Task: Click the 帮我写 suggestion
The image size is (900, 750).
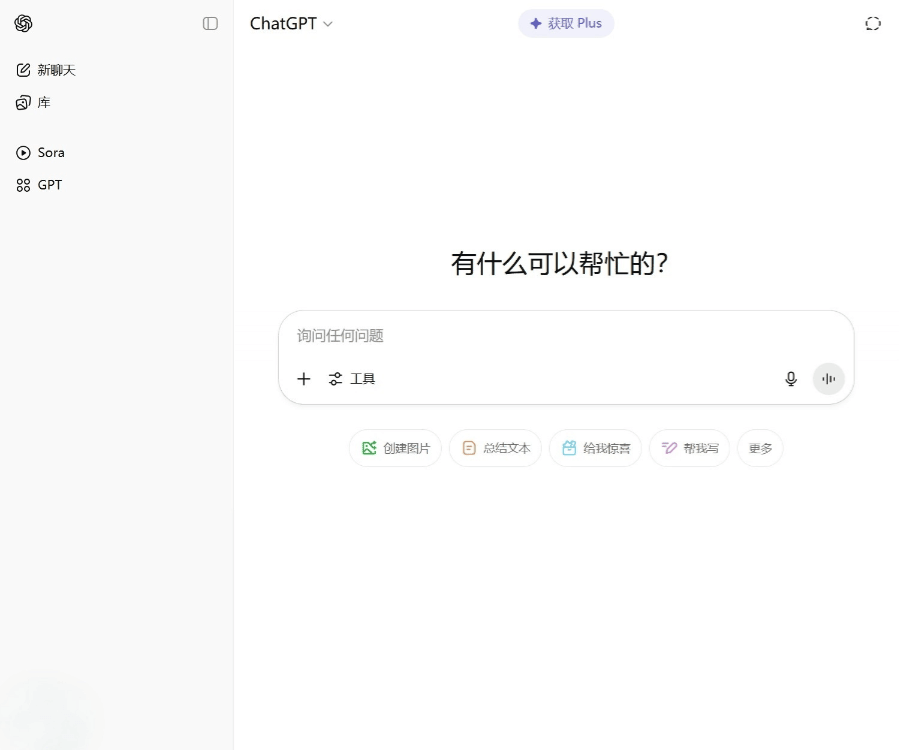Action: (x=689, y=448)
